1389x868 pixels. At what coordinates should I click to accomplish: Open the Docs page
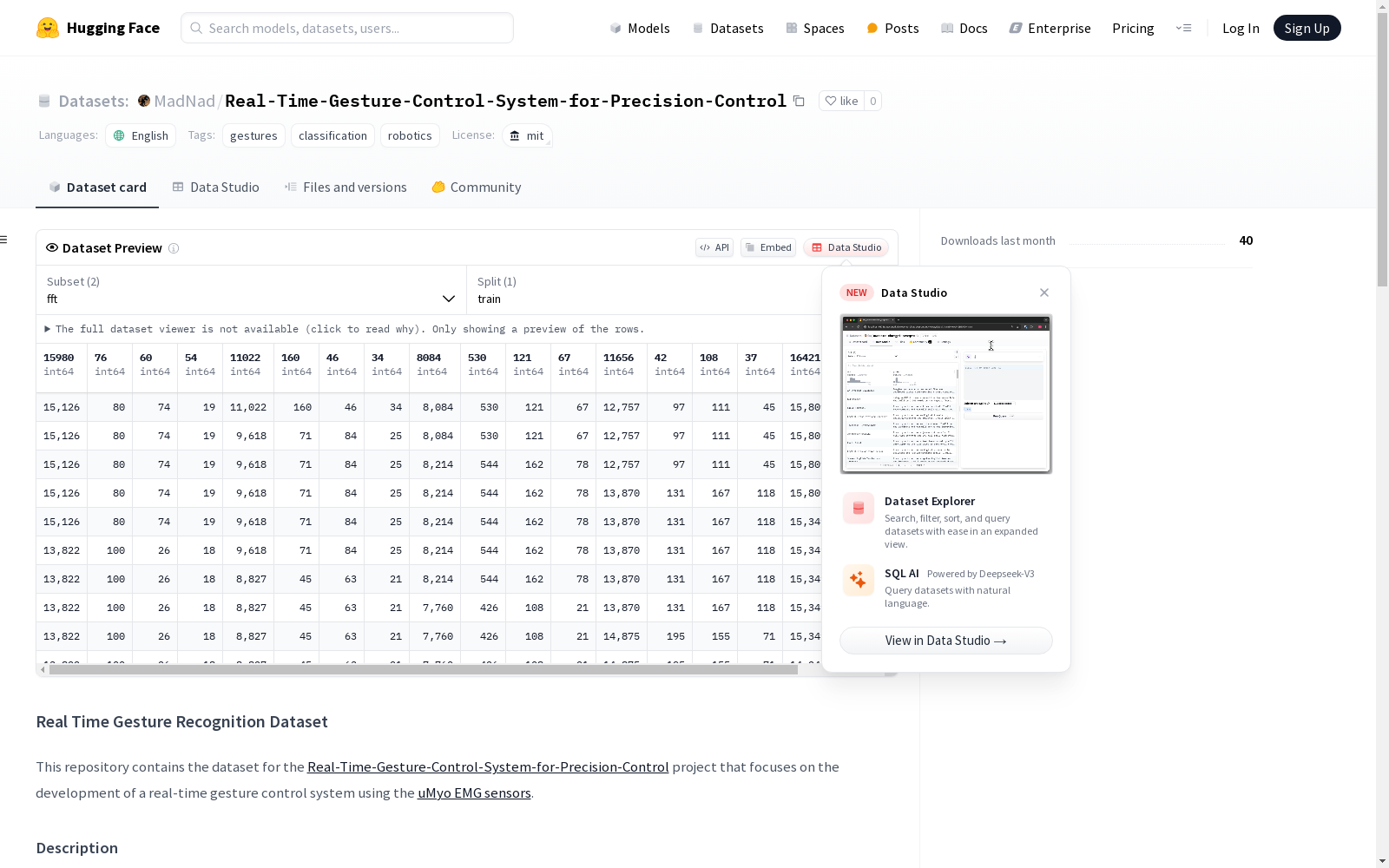point(964,28)
